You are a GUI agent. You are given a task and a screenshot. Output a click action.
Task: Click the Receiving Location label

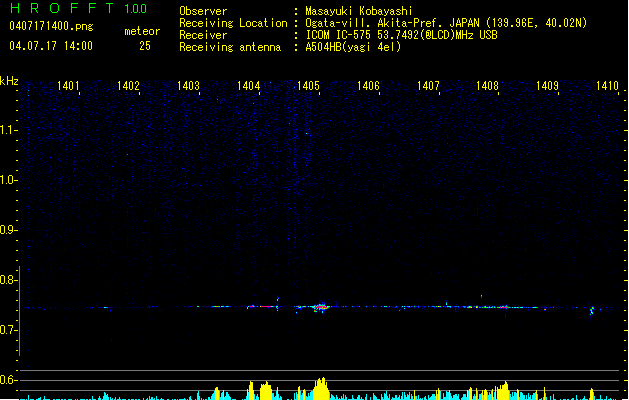[x=233, y=23]
